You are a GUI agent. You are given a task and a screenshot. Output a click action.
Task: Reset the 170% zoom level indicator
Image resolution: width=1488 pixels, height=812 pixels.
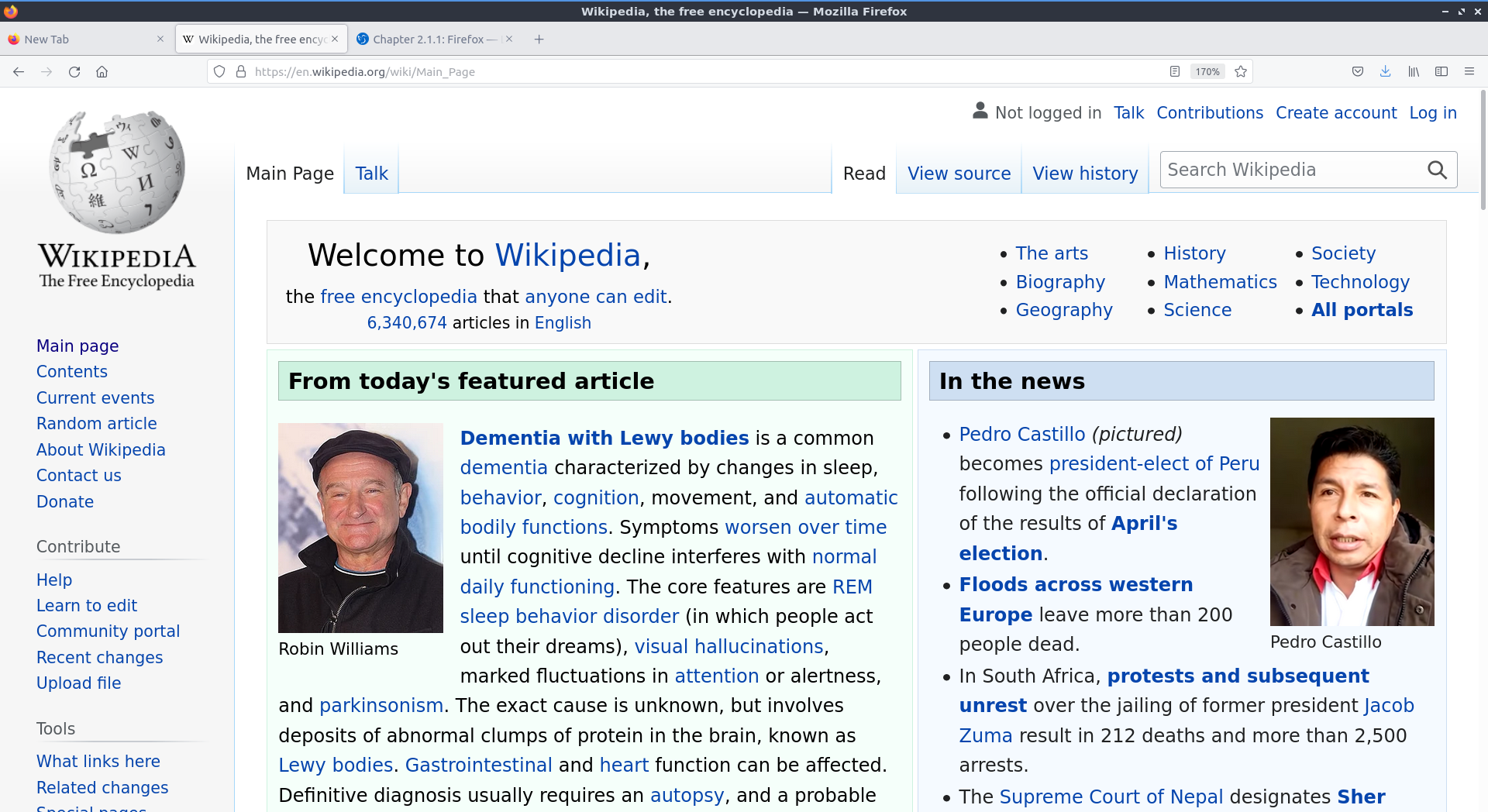click(x=1207, y=72)
